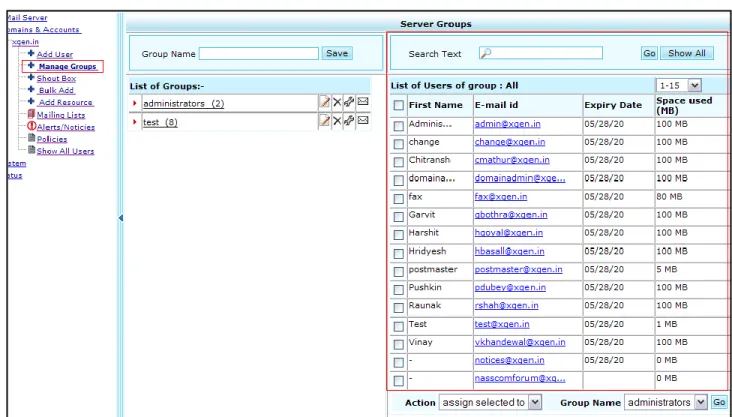Open Mailing Lists in sidebar
The width and height of the screenshot is (732, 417).
pos(61,115)
